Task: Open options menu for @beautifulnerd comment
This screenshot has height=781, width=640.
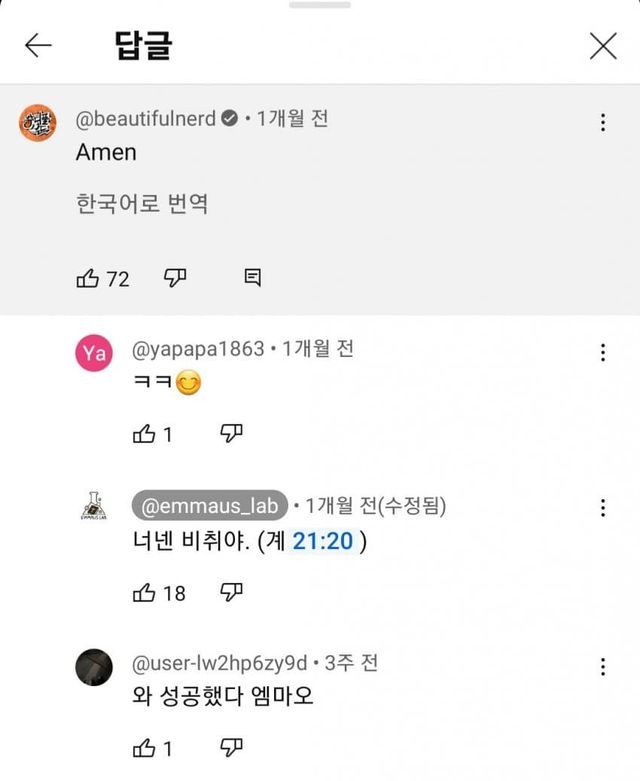Action: (x=603, y=122)
